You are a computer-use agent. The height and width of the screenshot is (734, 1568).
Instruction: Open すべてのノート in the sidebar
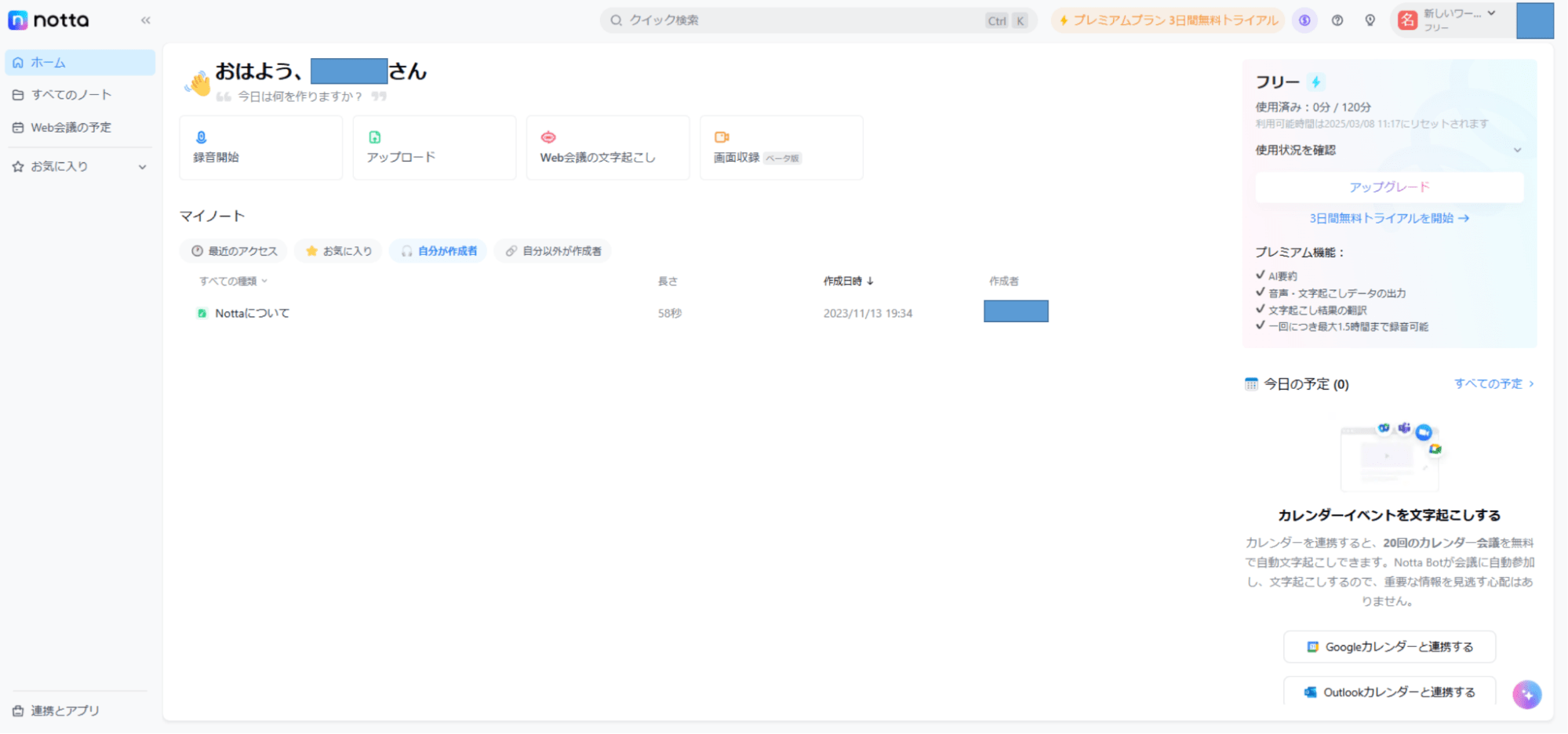pyautogui.click(x=80, y=95)
